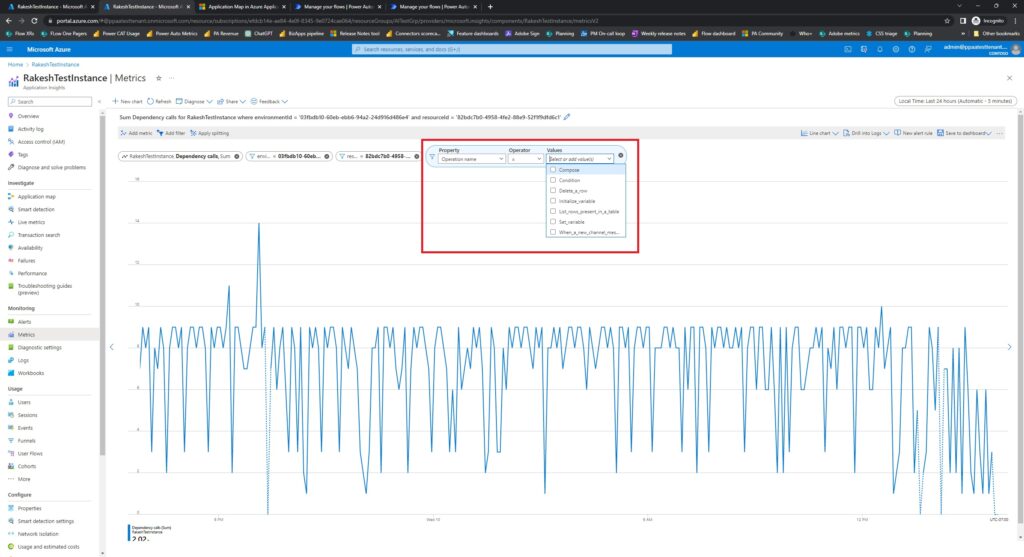Open Transaction search from the sidebar
The height and width of the screenshot is (557, 1024).
[x=38, y=235]
